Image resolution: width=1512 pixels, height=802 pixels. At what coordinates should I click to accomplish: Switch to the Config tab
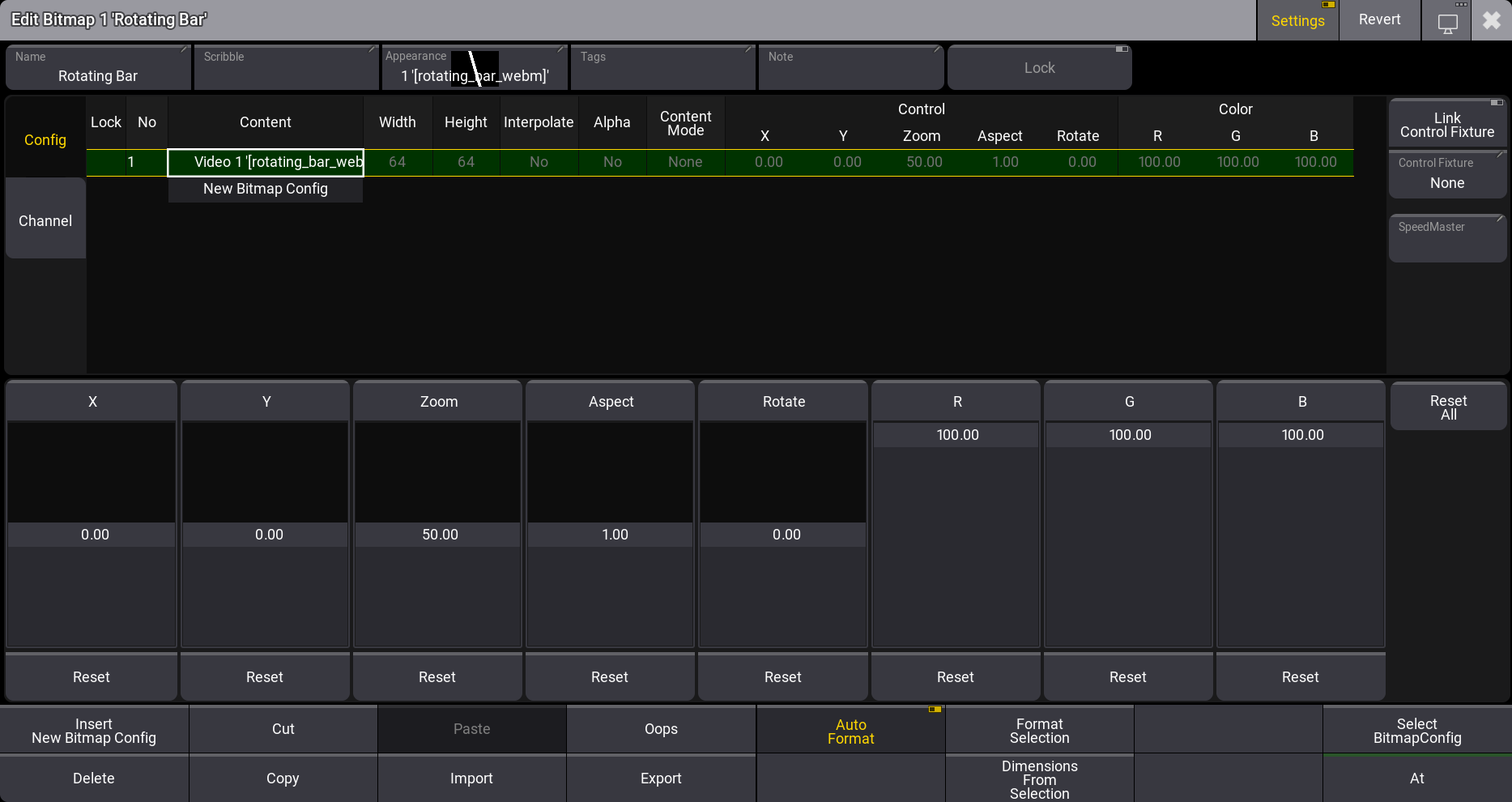45,139
